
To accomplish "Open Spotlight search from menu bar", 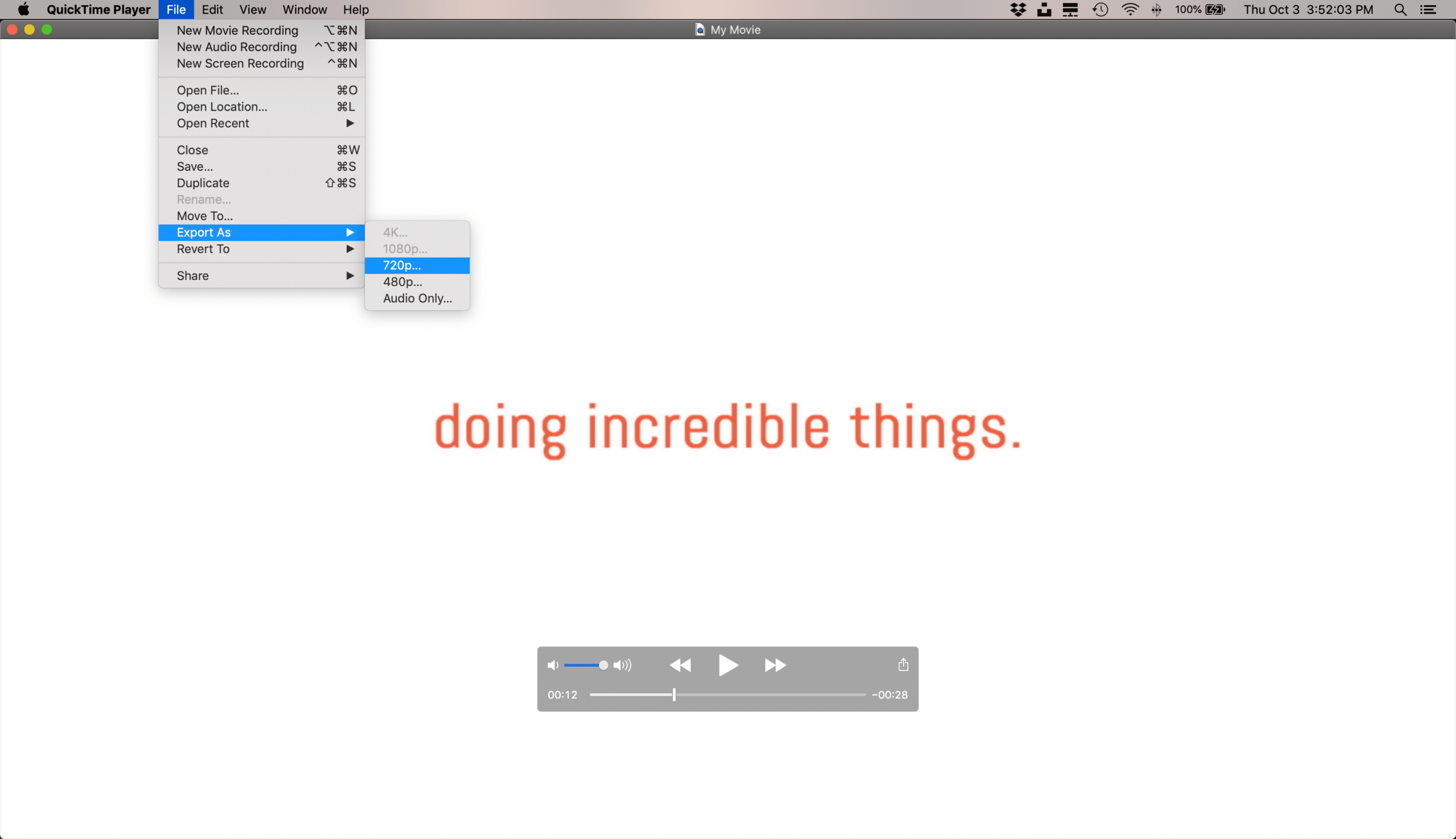I will click(x=1401, y=9).
